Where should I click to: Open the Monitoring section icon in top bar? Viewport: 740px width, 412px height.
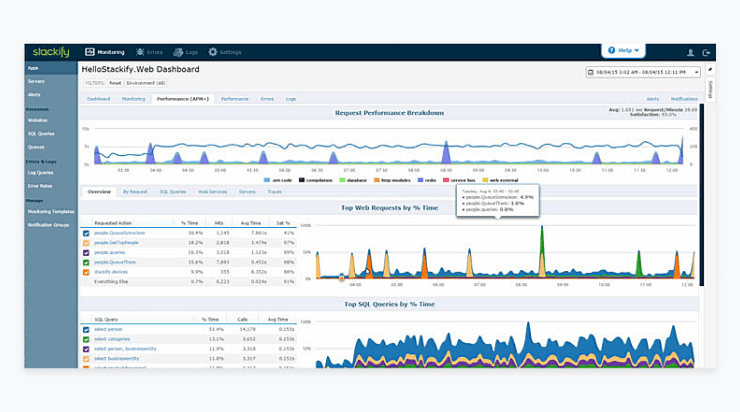point(89,52)
